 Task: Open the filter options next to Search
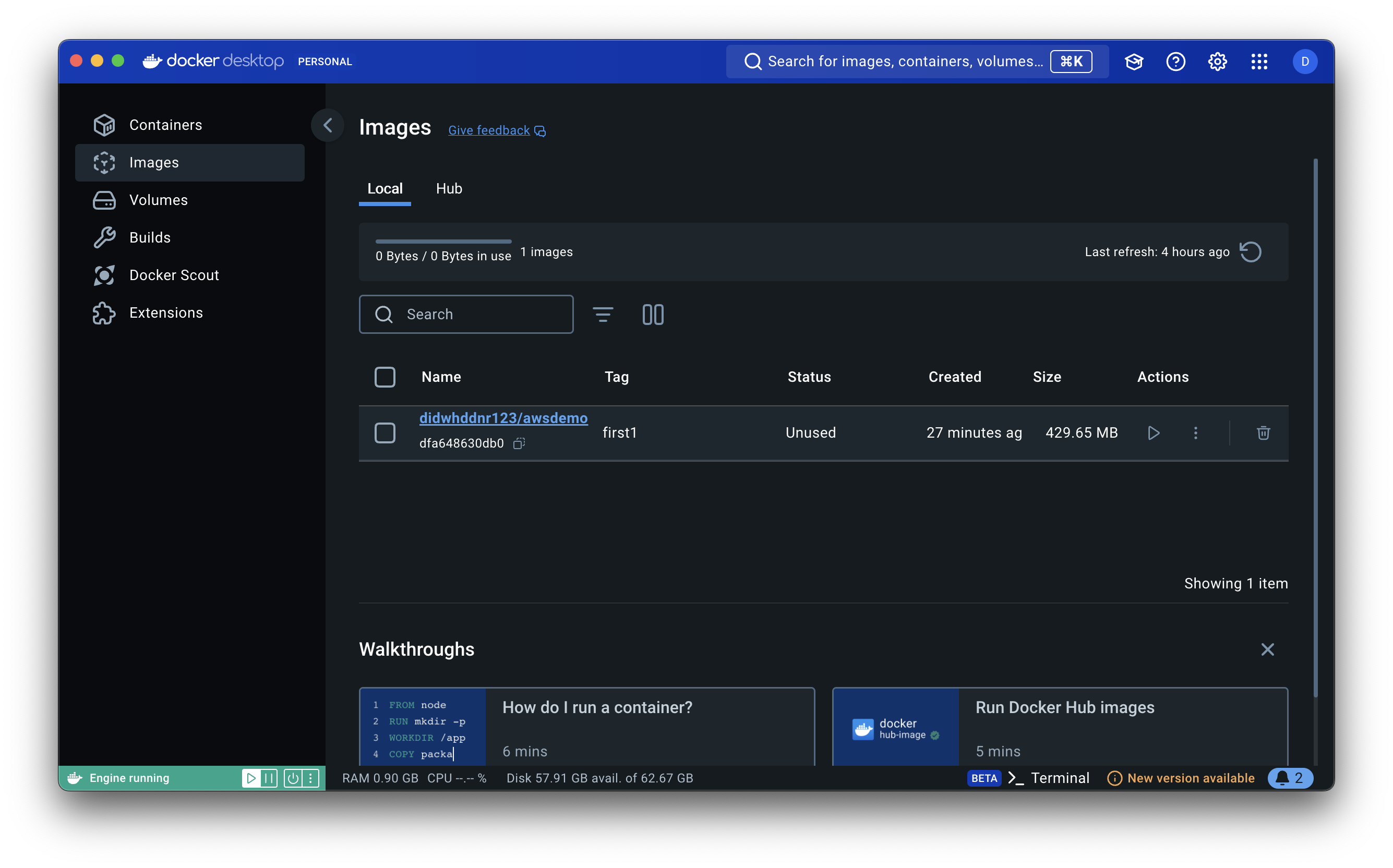(603, 315)
